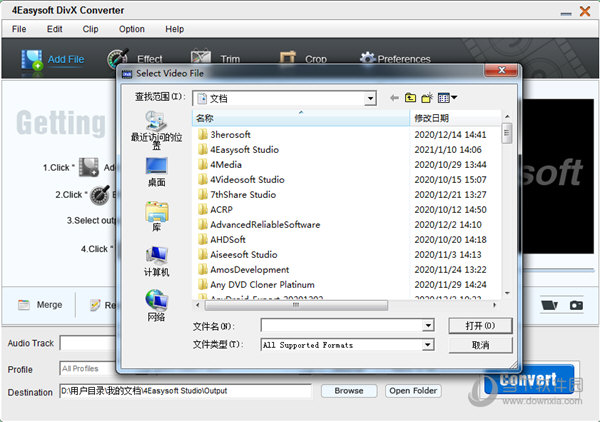
Task: Click the Destination path input field
Action: click(x=185, y=391)
